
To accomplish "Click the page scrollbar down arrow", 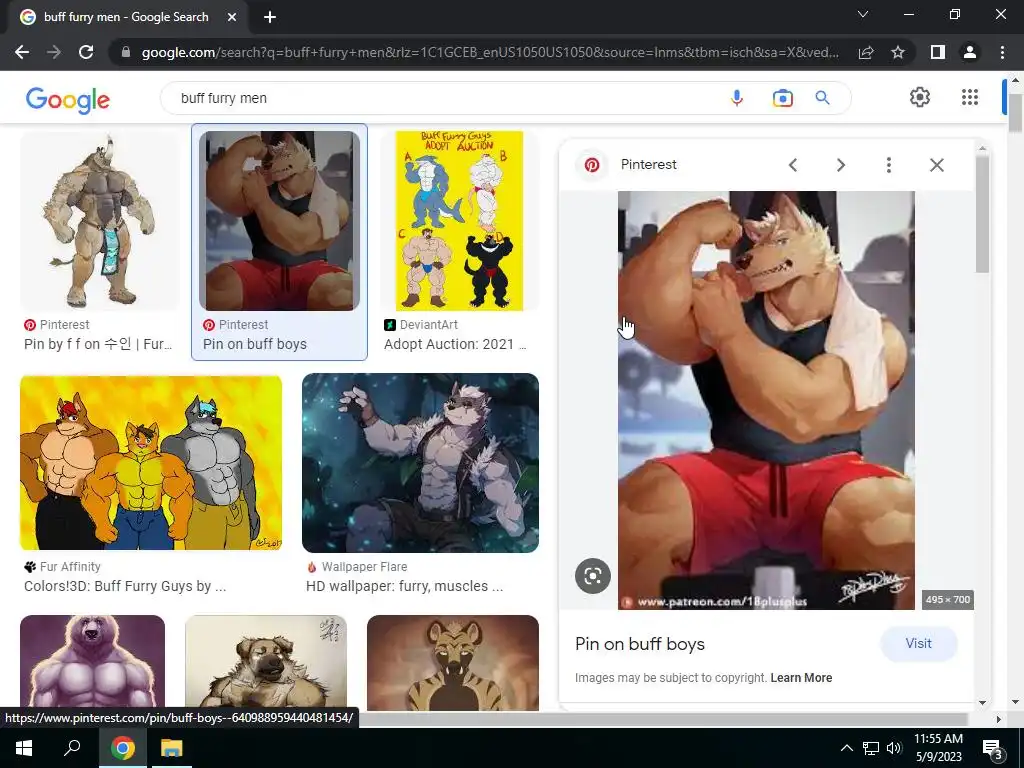I will pos(1015,702).
